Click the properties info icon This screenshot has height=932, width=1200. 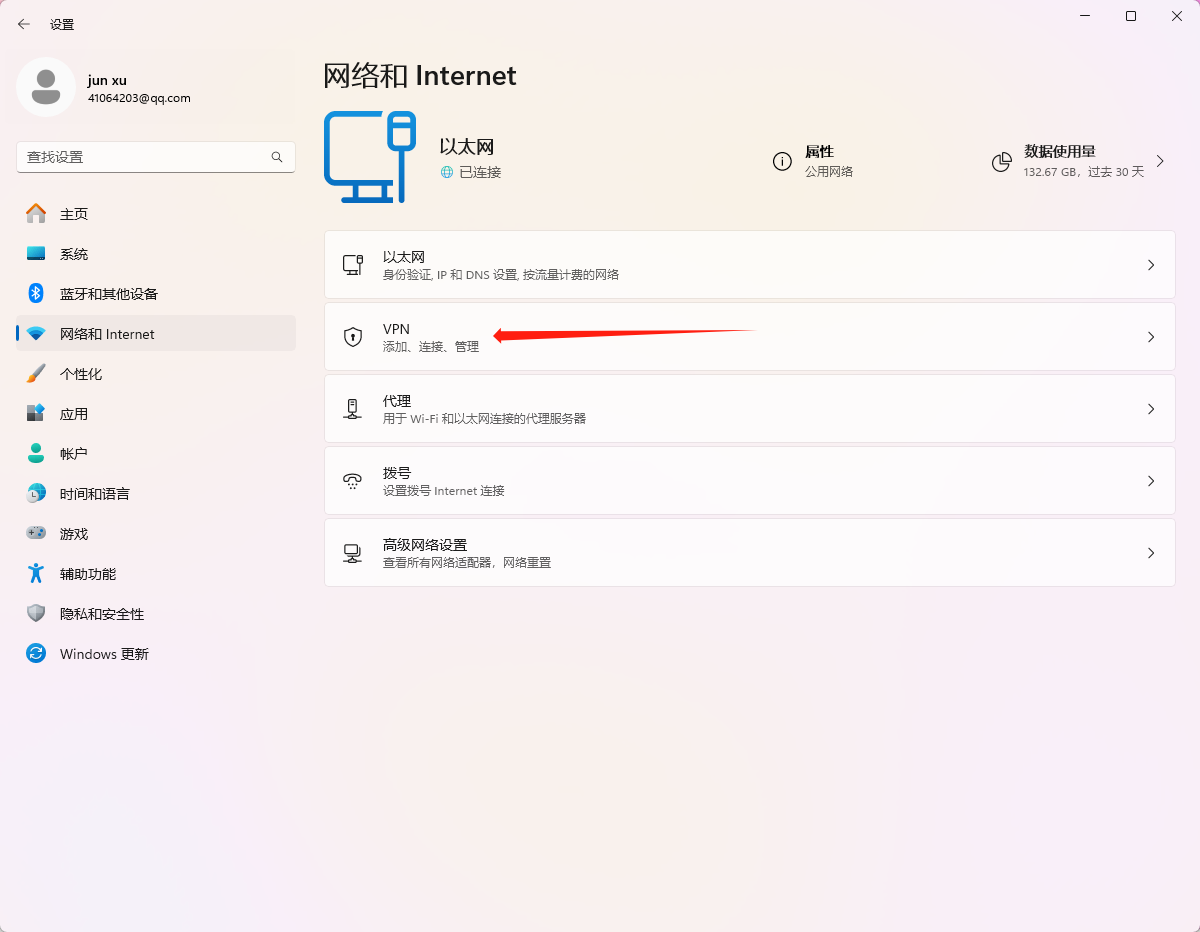(x=782, y=162)
